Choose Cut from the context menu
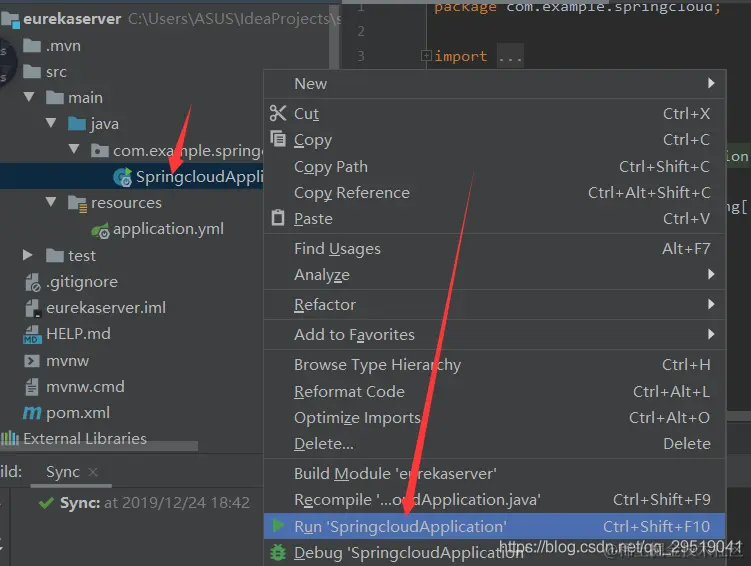 point(495,114)
